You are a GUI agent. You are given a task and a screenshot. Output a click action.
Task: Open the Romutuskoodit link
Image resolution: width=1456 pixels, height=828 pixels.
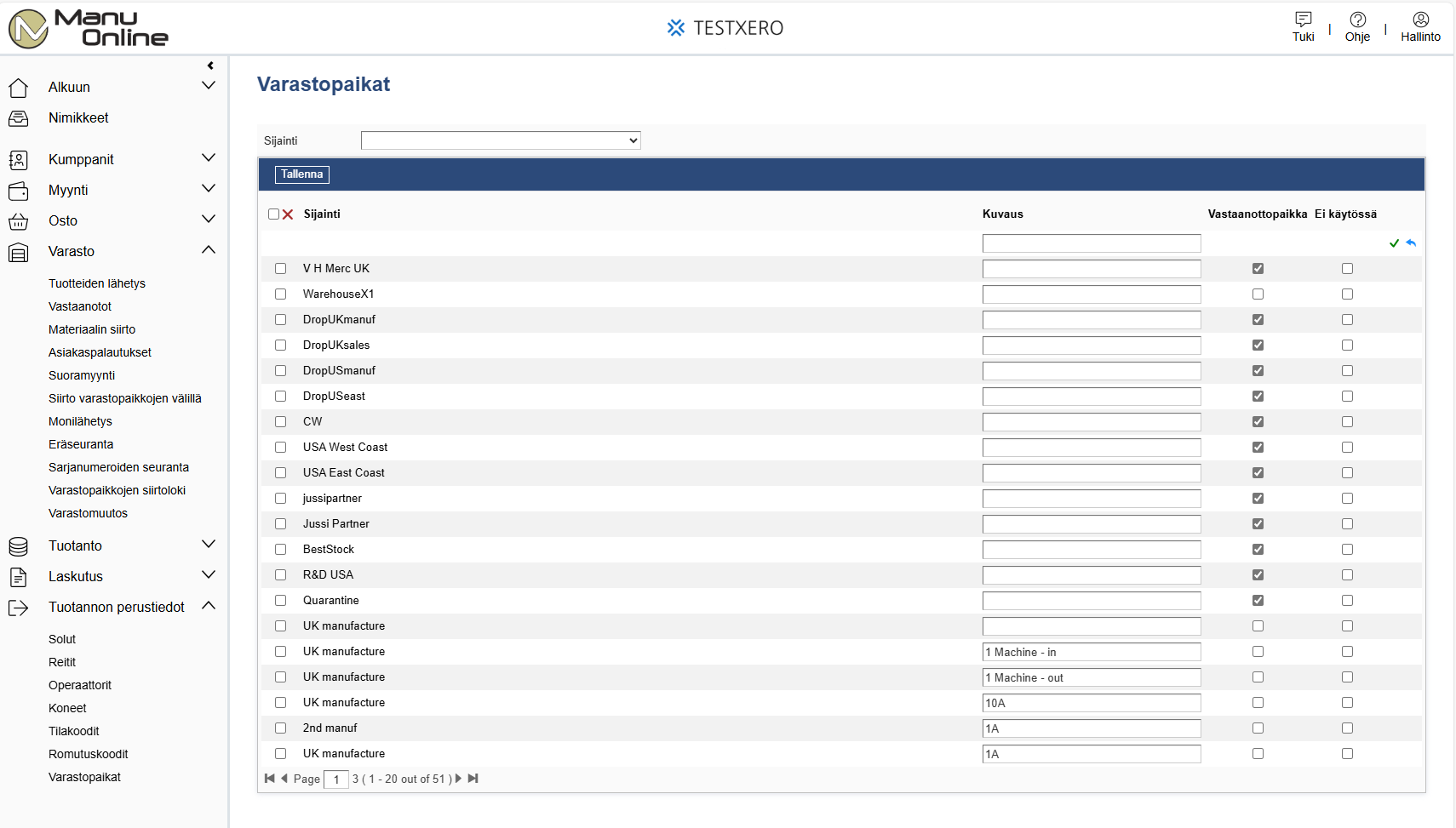[x=89, y=754]
